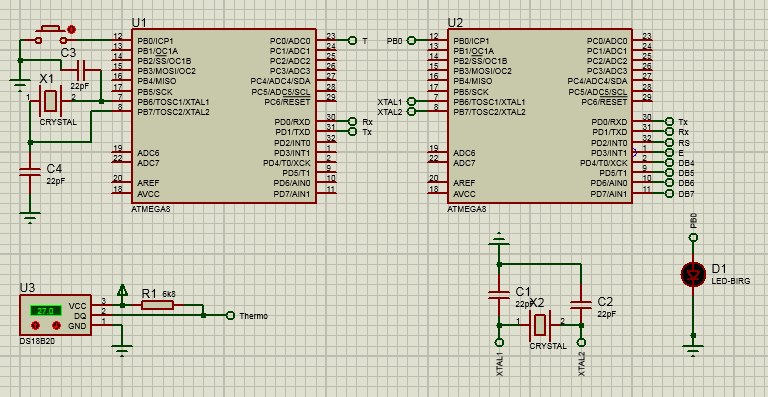
Task: Select the U1 ATMEGA8 chip body
Action: (x=223, y=116)
